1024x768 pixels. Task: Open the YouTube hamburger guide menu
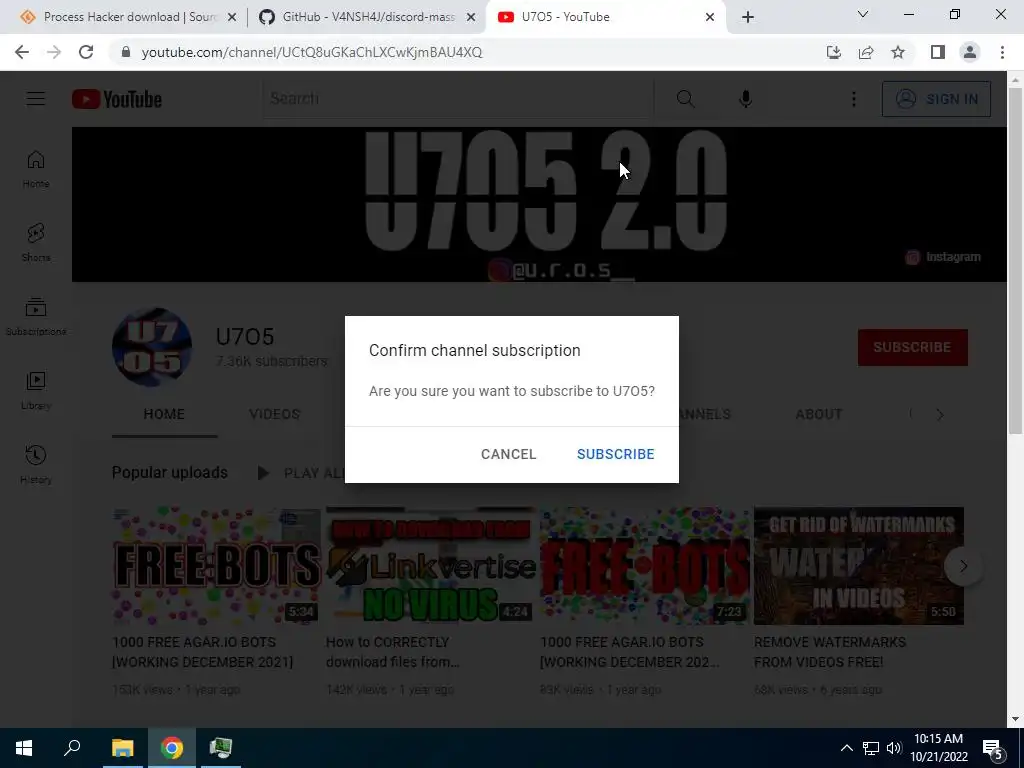click(x=35, y=99)
